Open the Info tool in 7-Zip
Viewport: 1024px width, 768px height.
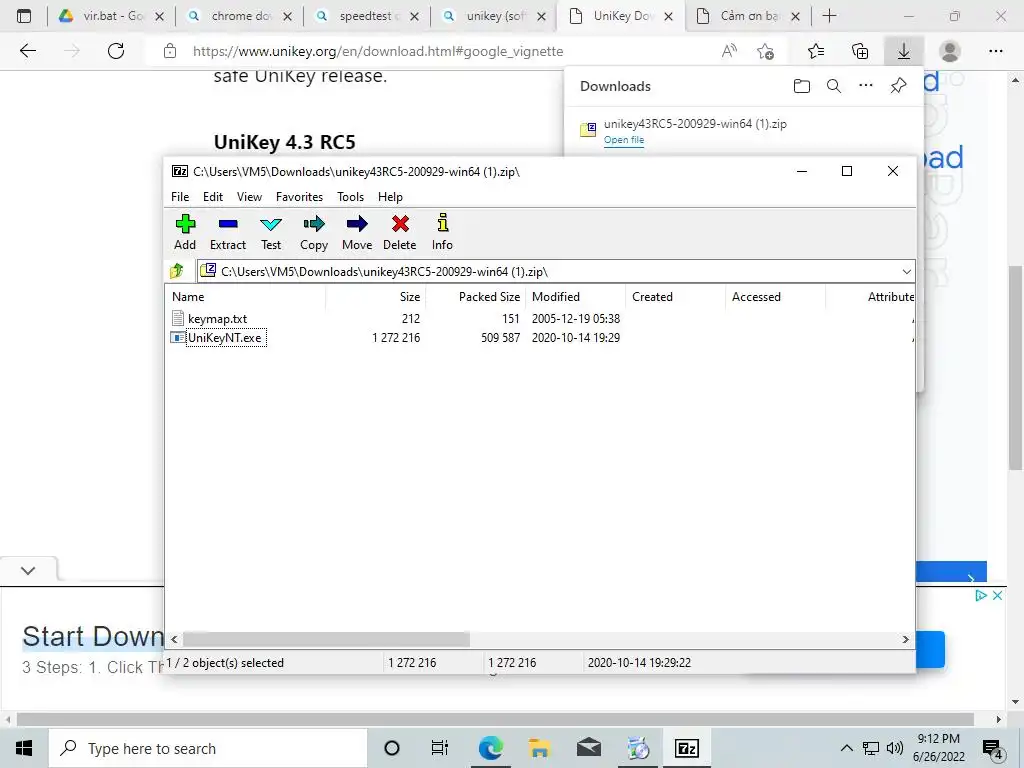point(442,232)
